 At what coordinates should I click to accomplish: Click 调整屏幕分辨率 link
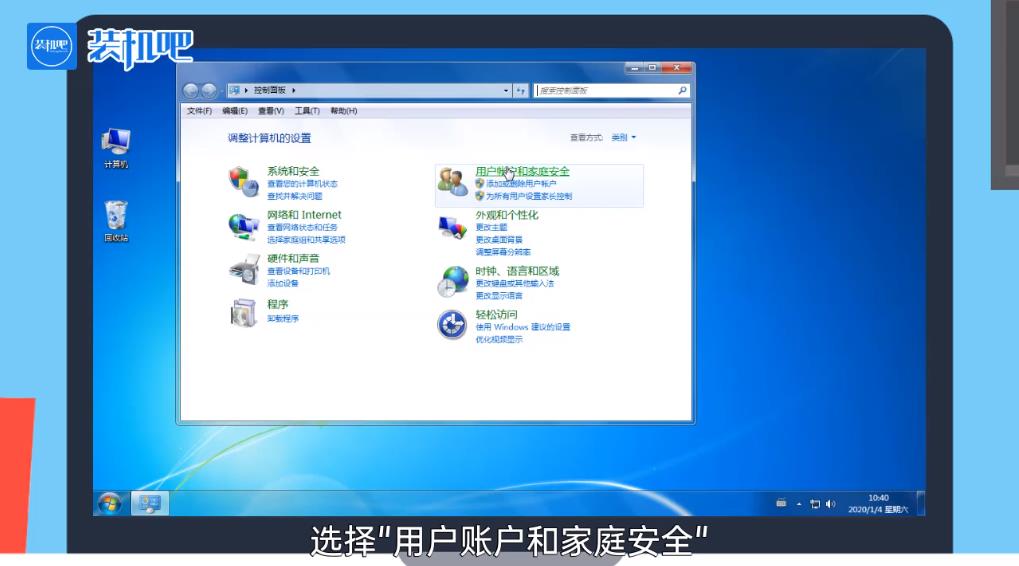(503, 252)
